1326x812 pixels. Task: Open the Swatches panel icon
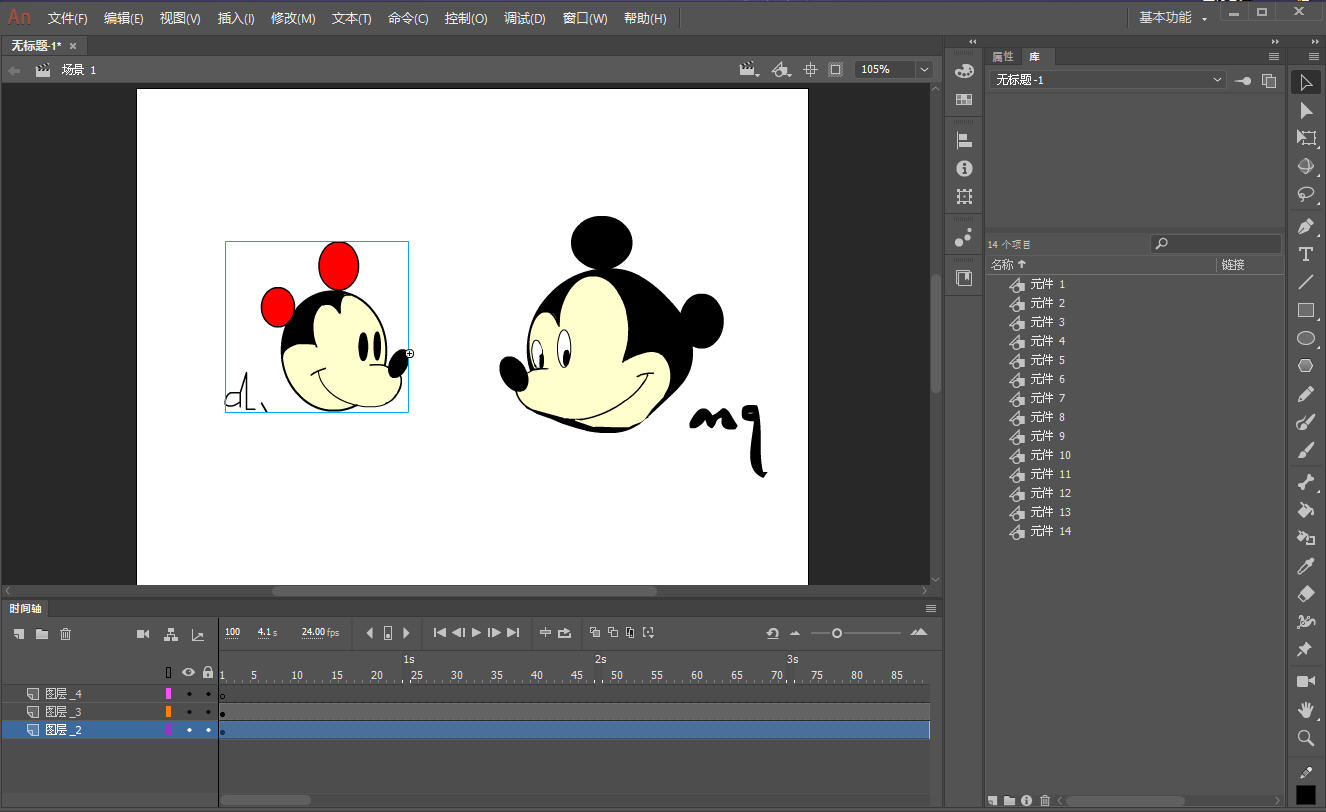coord(964,99)
